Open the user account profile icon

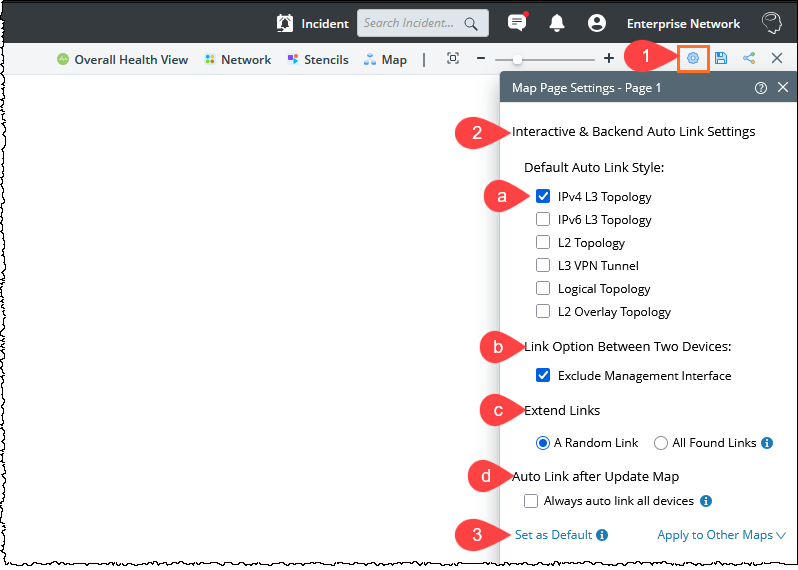pyautogui.click(x=597, y=23)
